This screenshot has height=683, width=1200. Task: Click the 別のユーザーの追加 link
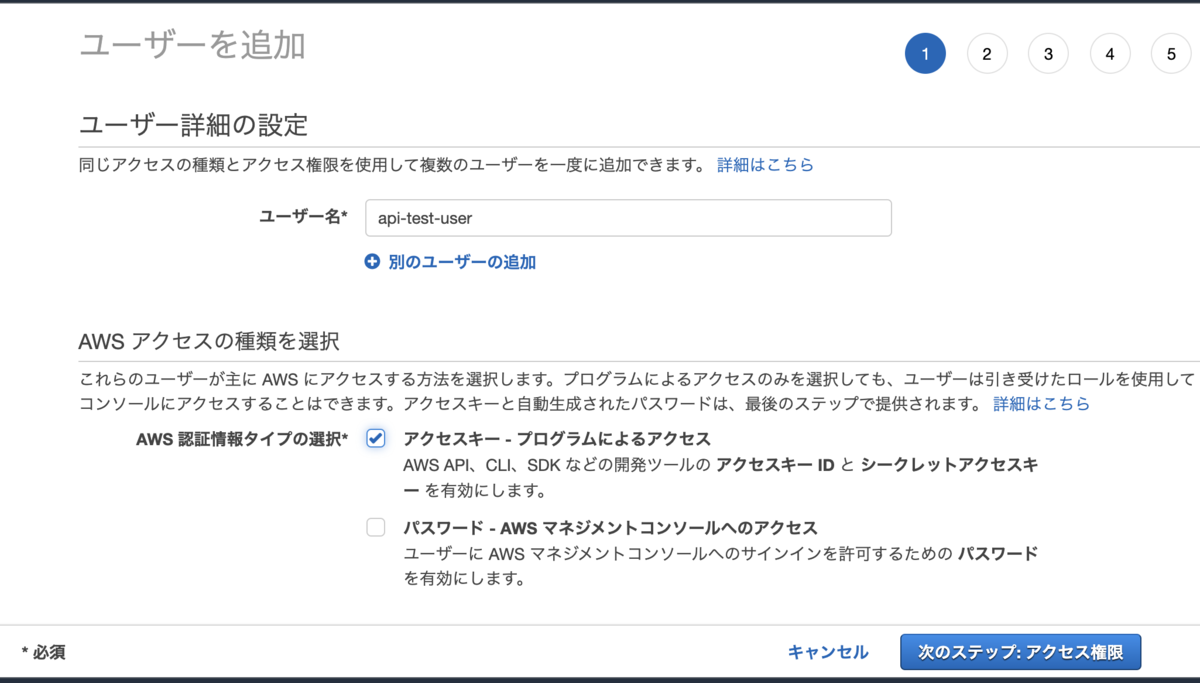[x=462, y=262]
